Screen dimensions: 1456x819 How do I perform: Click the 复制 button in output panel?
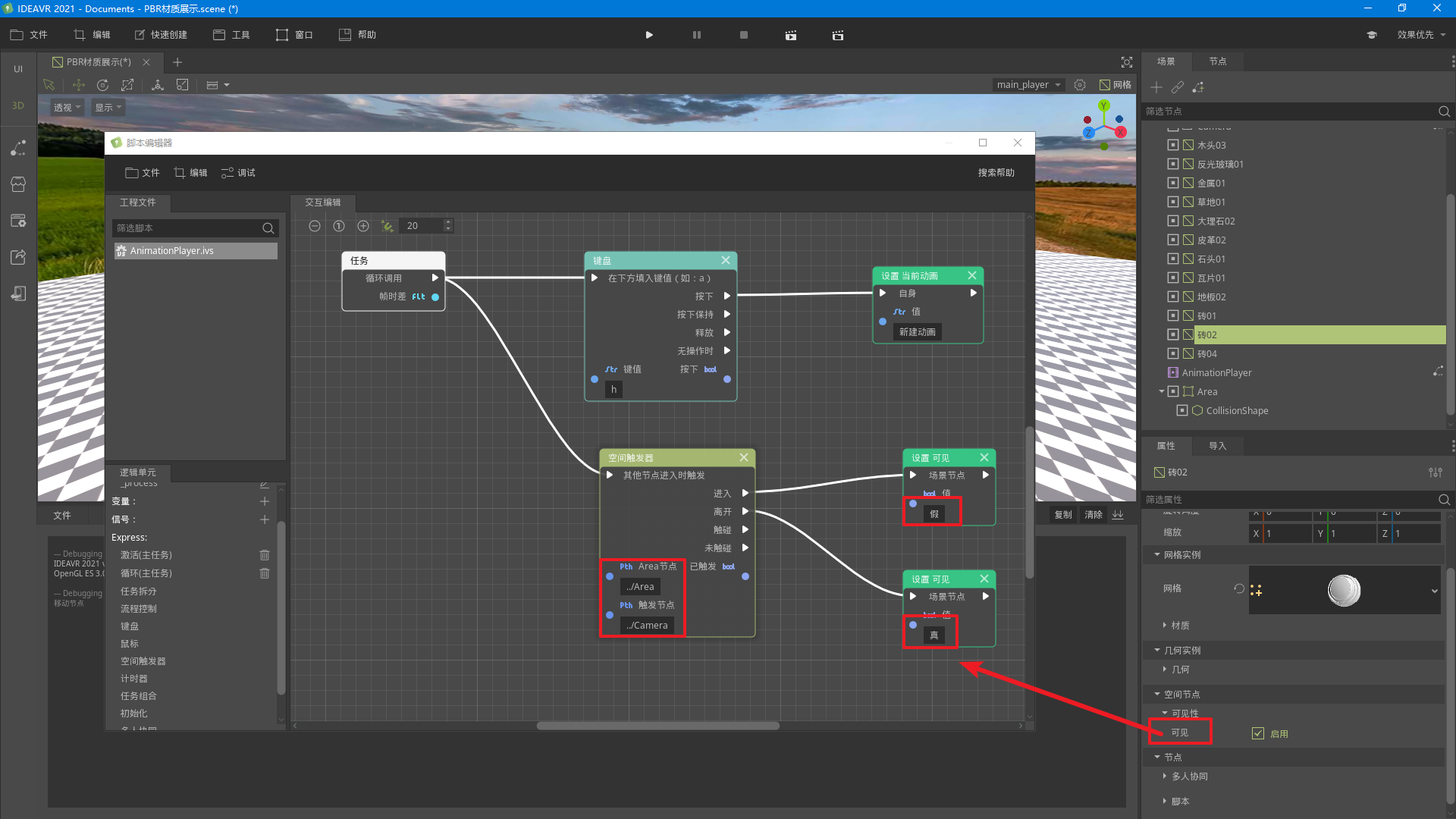tap(1063, 515)
